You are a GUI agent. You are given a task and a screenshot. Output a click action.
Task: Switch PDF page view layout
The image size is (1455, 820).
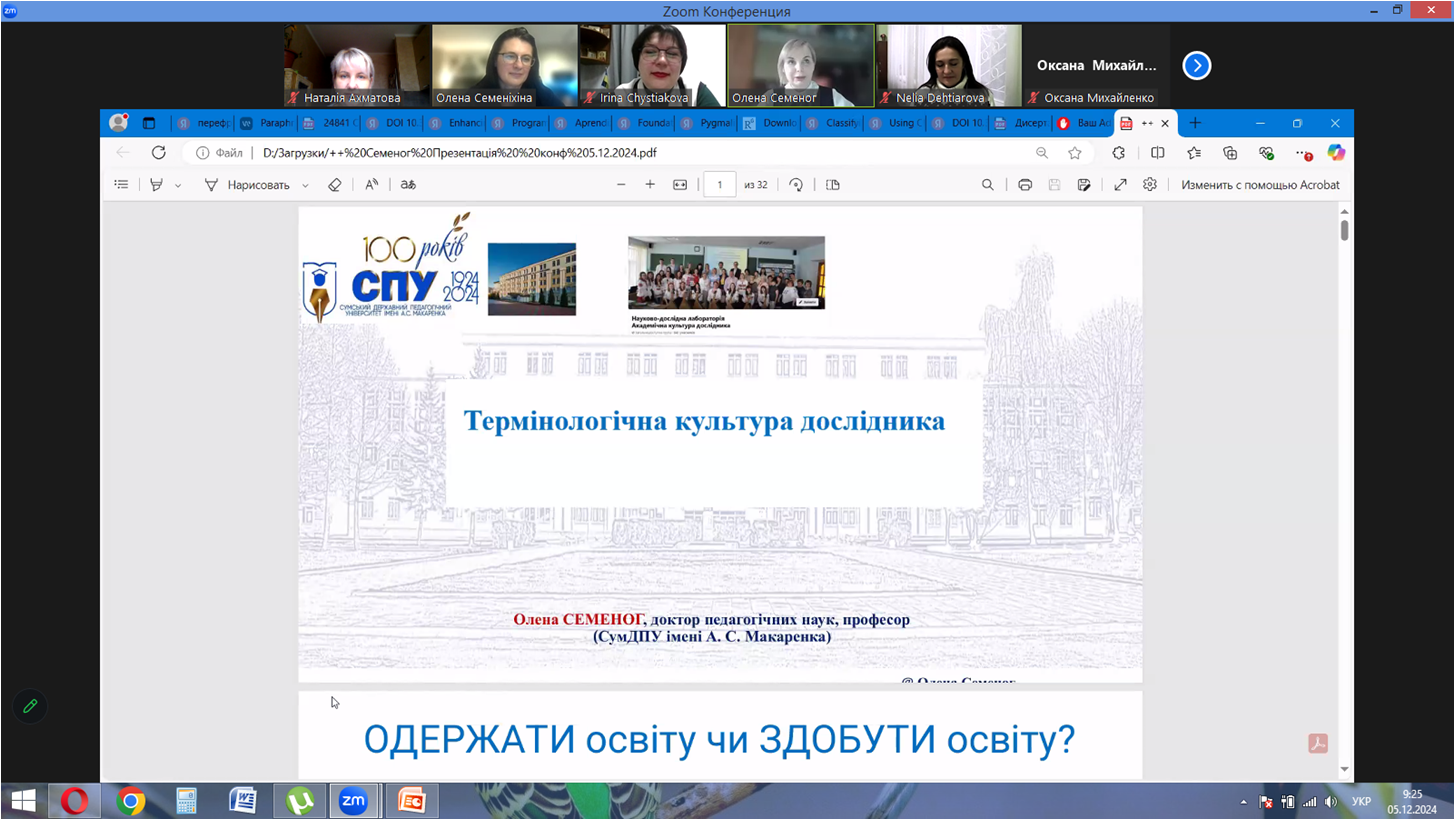pos(833,185)
